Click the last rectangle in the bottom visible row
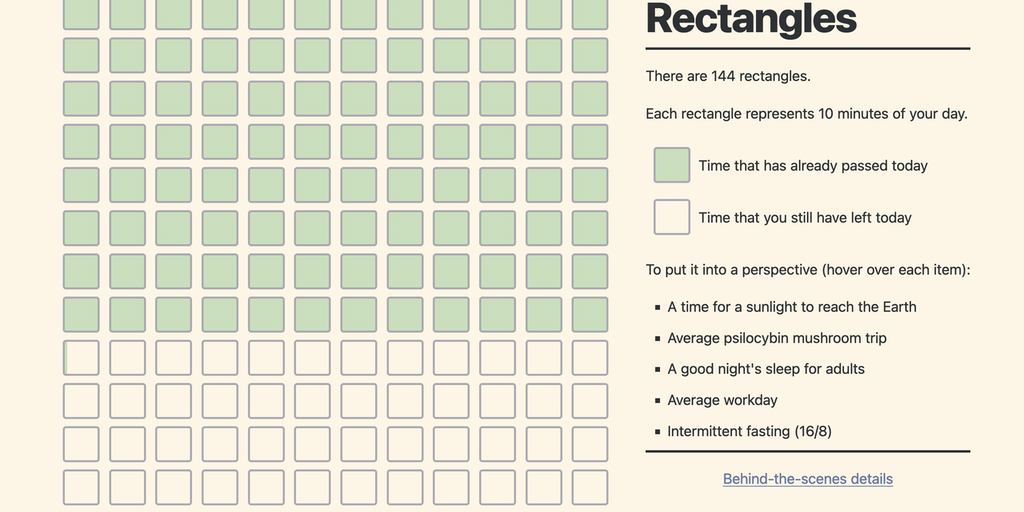 [590, 486]
